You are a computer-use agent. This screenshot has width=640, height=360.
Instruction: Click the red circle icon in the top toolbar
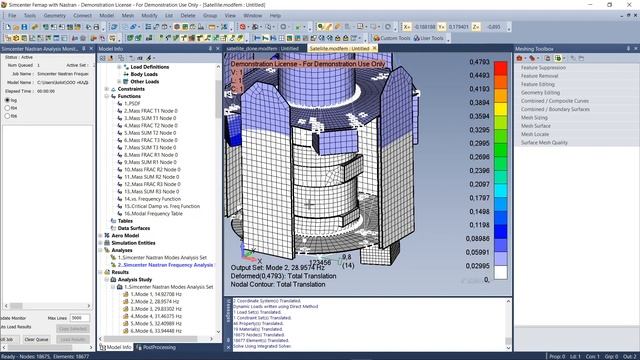pos(242,27)
